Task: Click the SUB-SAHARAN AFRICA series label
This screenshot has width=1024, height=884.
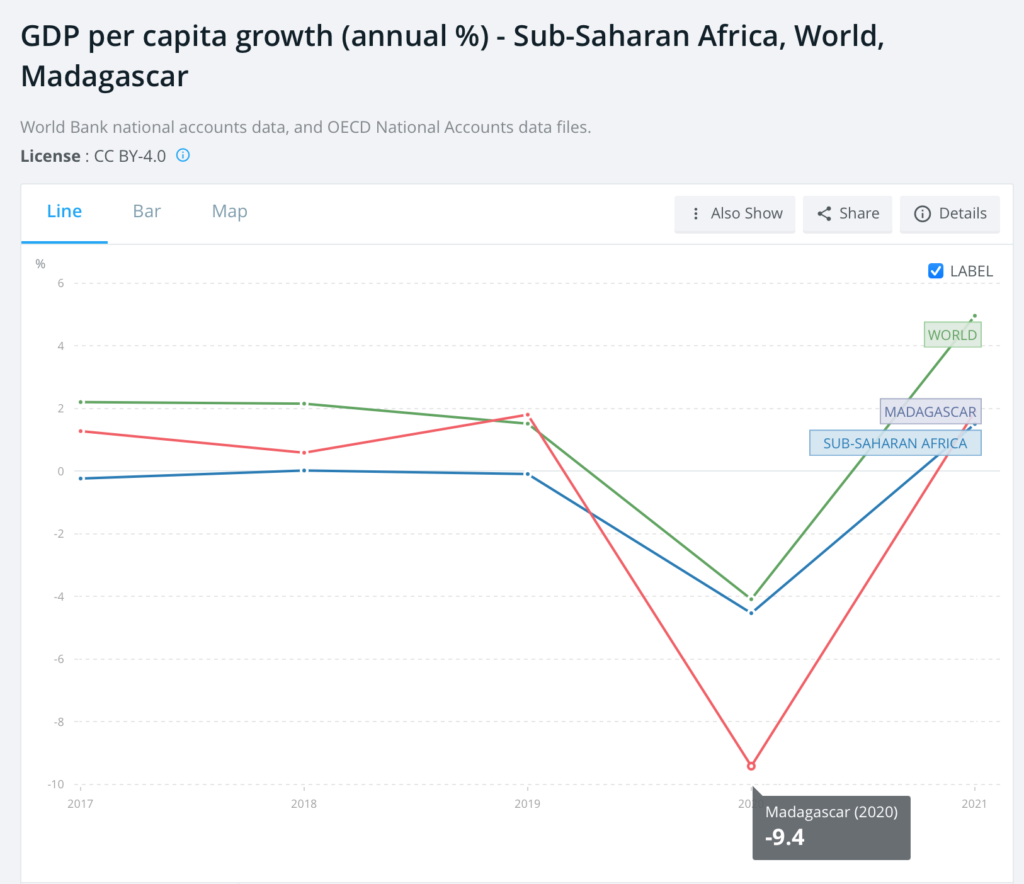Action: [x=894, y=443]
